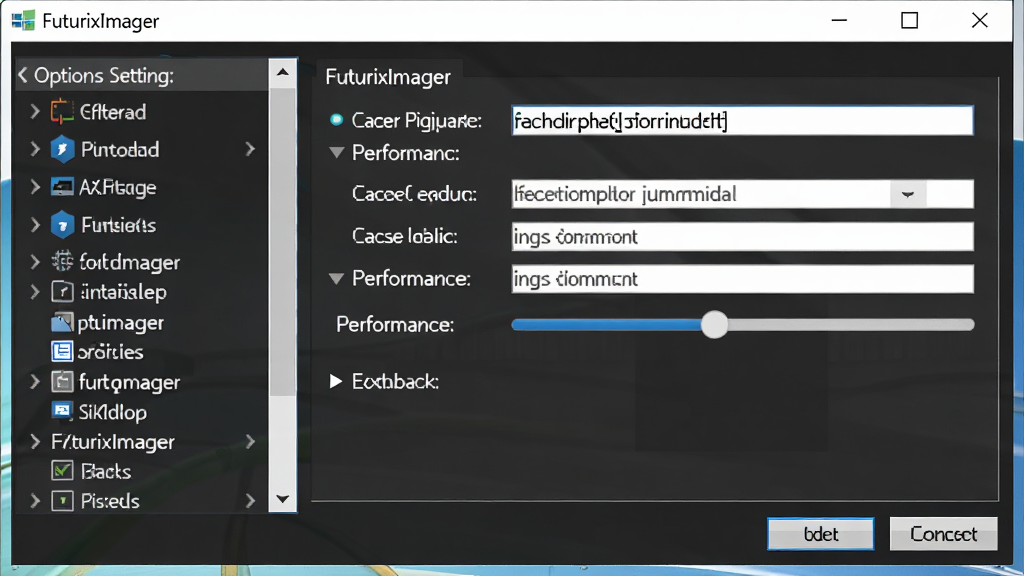Minimize the FuturixImager window

[x=839, y=21]
